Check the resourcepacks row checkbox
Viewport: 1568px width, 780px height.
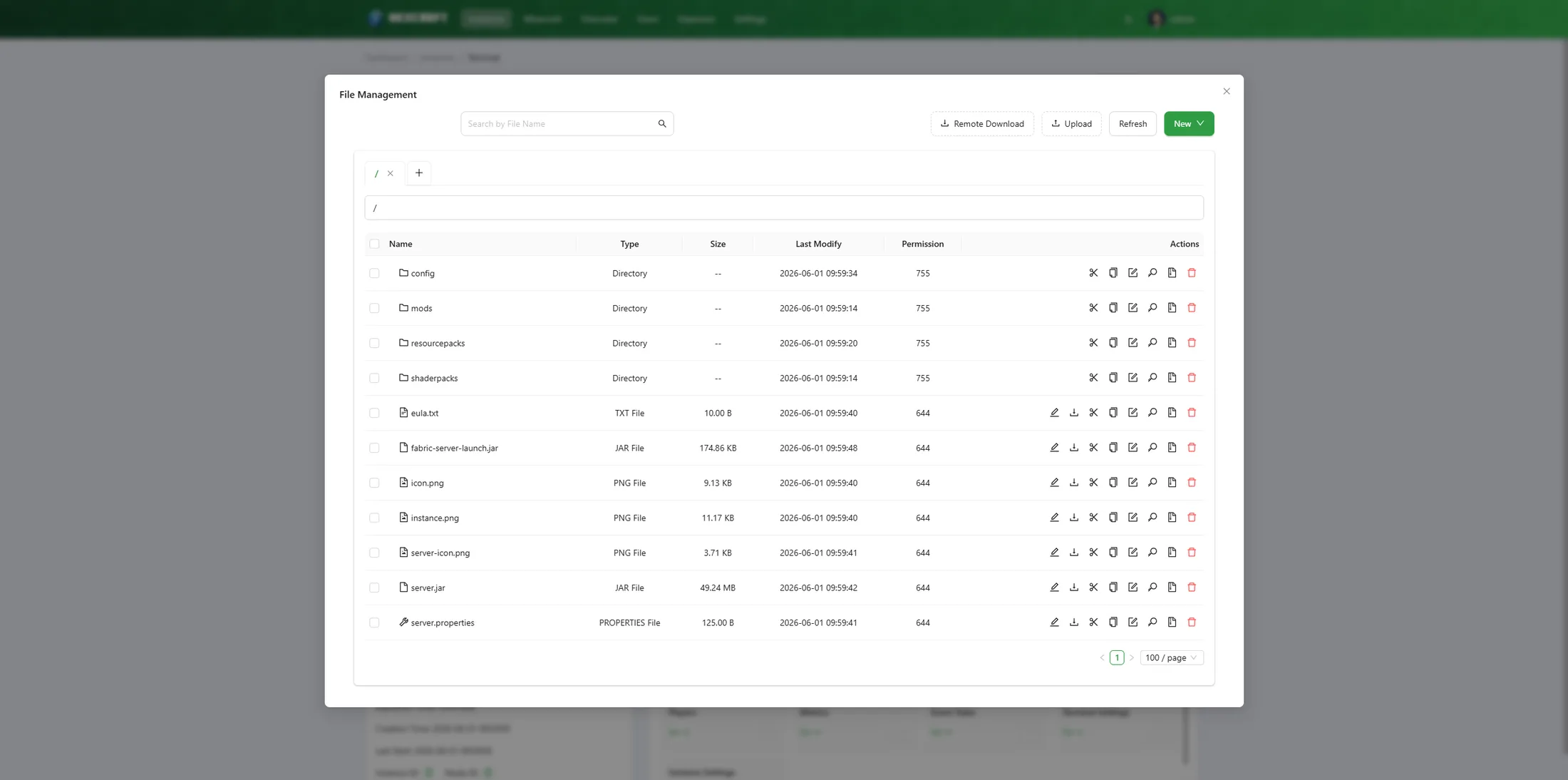tap(374, 343)
